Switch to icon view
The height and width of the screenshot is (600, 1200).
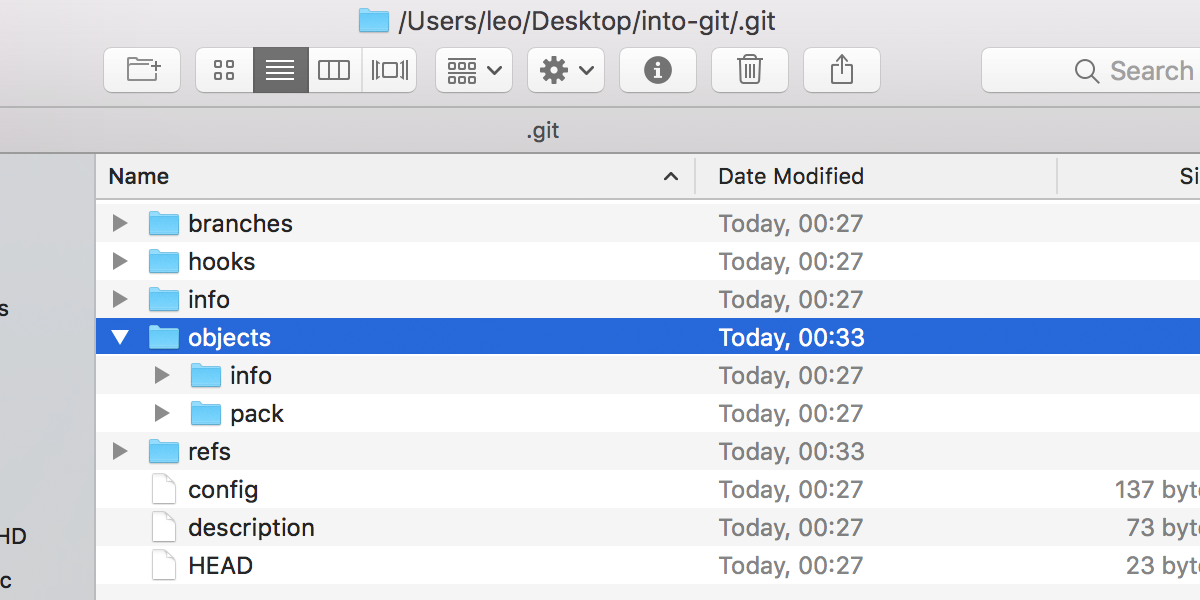point(224,70)
